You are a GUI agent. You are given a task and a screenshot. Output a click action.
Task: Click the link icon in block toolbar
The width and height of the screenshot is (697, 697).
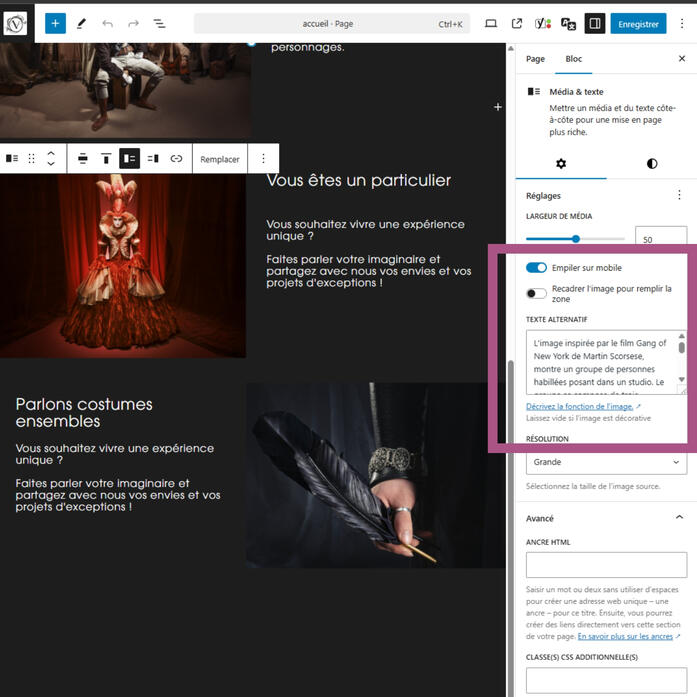176,158
